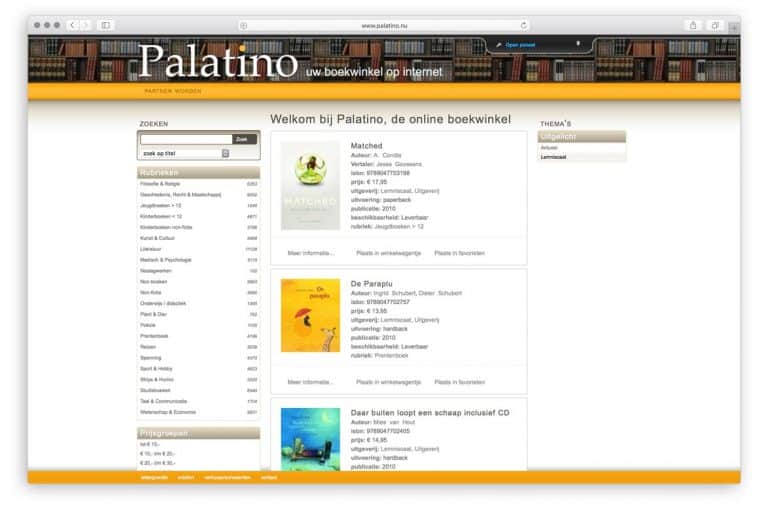Focus the Zoeken search text field
The image size is (768, 523).
(186, 139)
